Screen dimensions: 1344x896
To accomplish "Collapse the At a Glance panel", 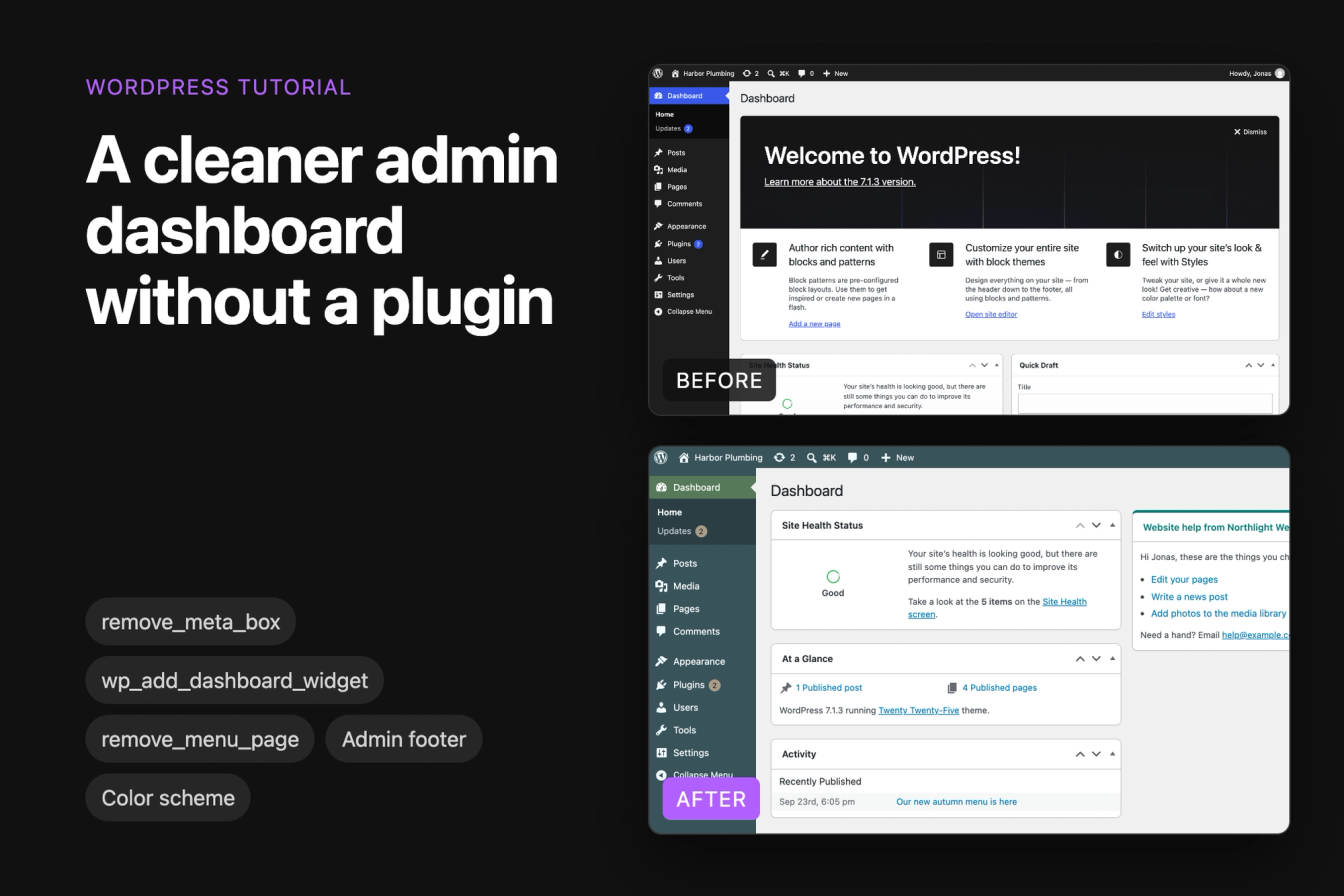I will tap(1112, 659).
